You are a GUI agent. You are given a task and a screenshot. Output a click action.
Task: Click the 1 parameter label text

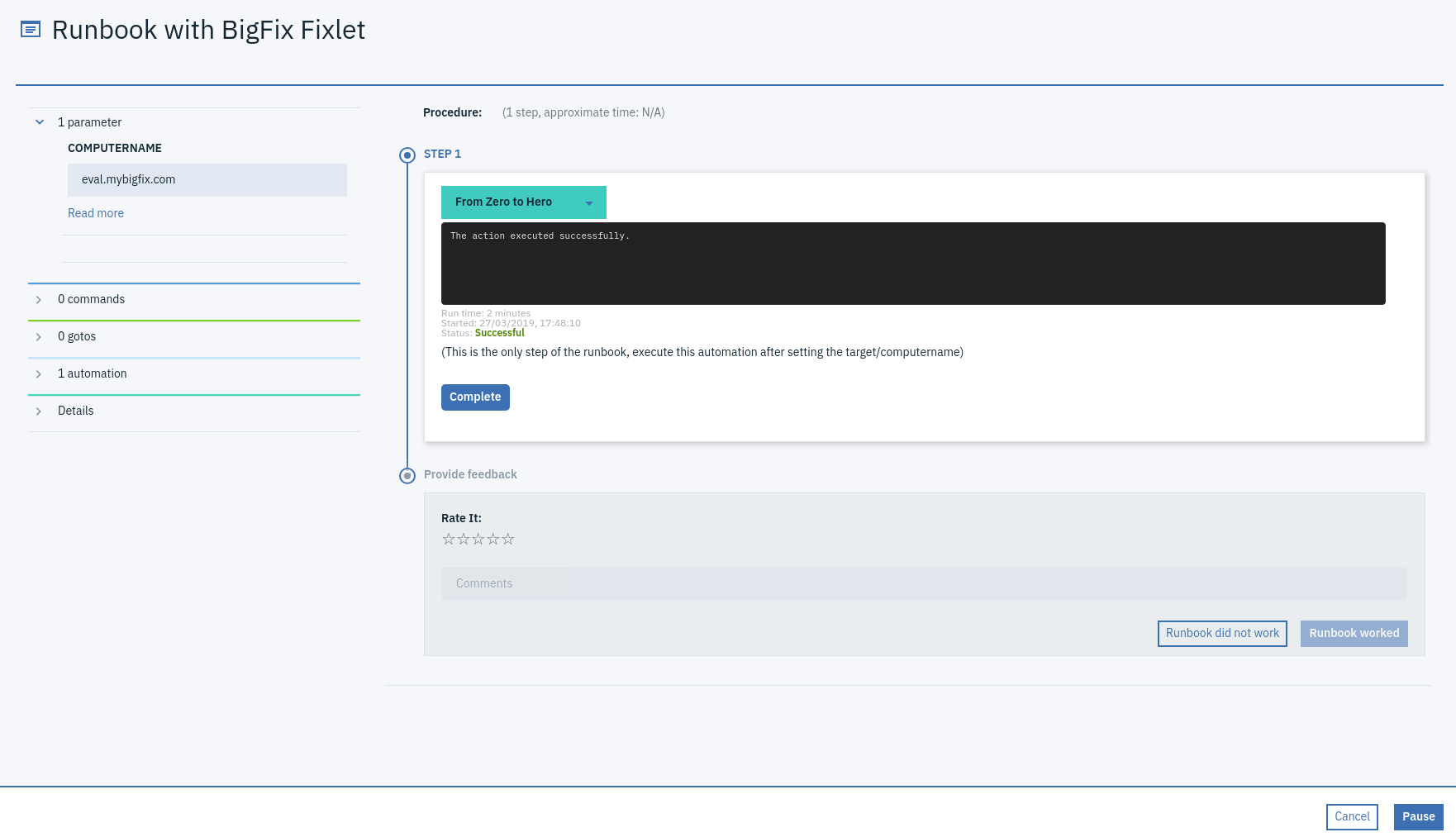click(x=89, y=122)
